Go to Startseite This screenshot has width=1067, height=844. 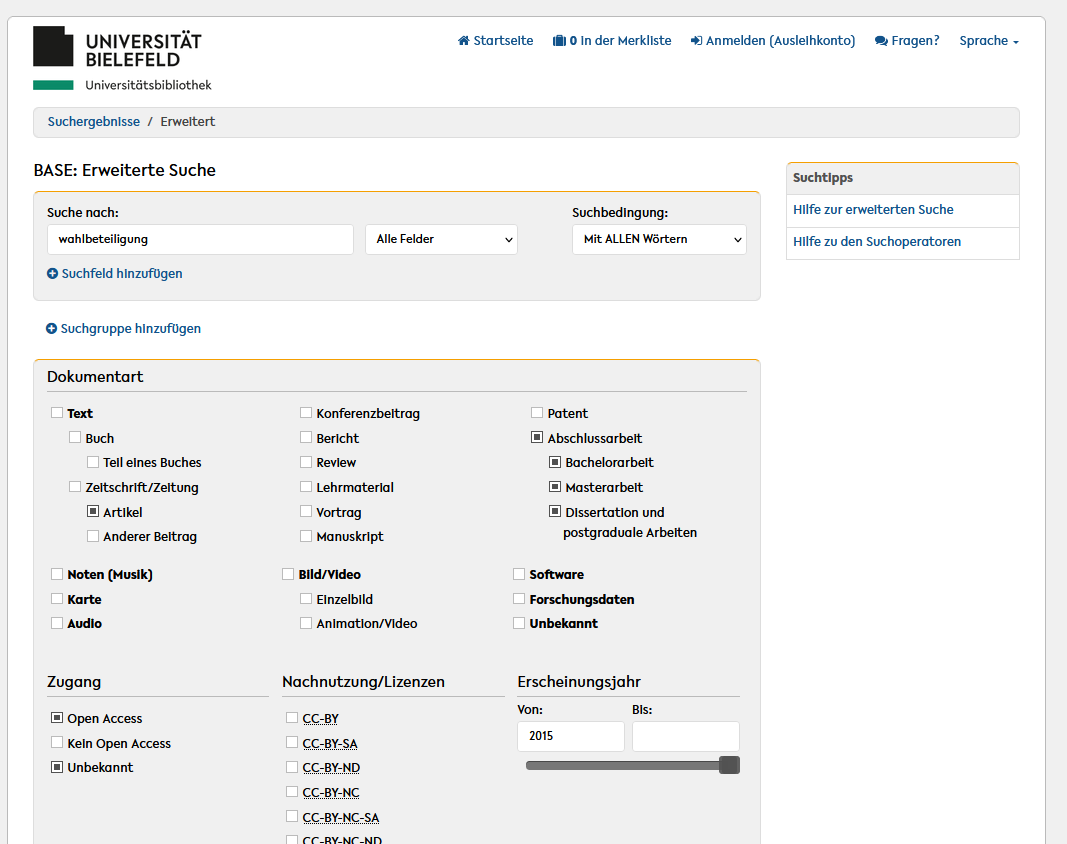(x=503, y=41)
